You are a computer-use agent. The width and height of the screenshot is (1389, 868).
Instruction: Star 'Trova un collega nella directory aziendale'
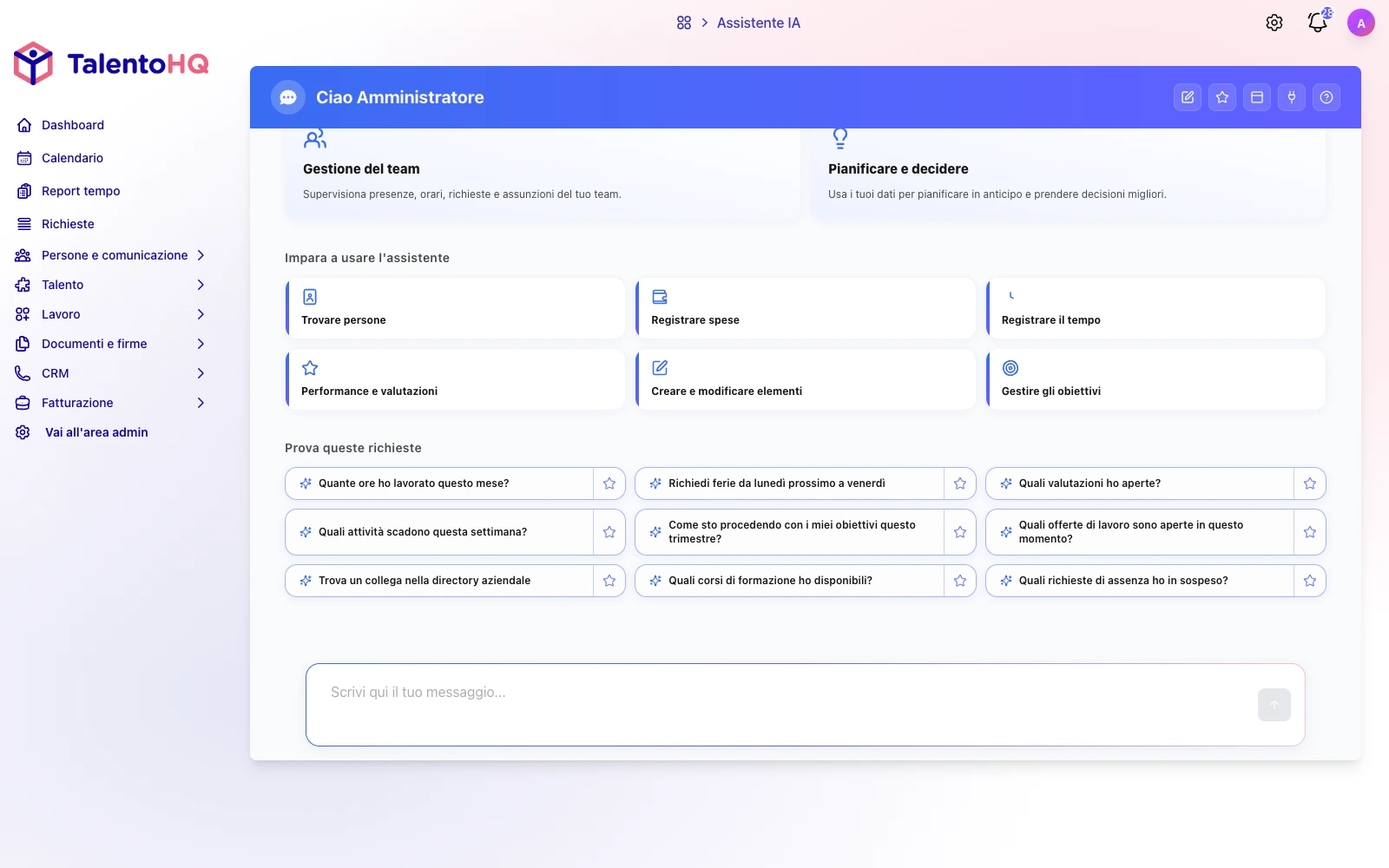coord(609,581)
